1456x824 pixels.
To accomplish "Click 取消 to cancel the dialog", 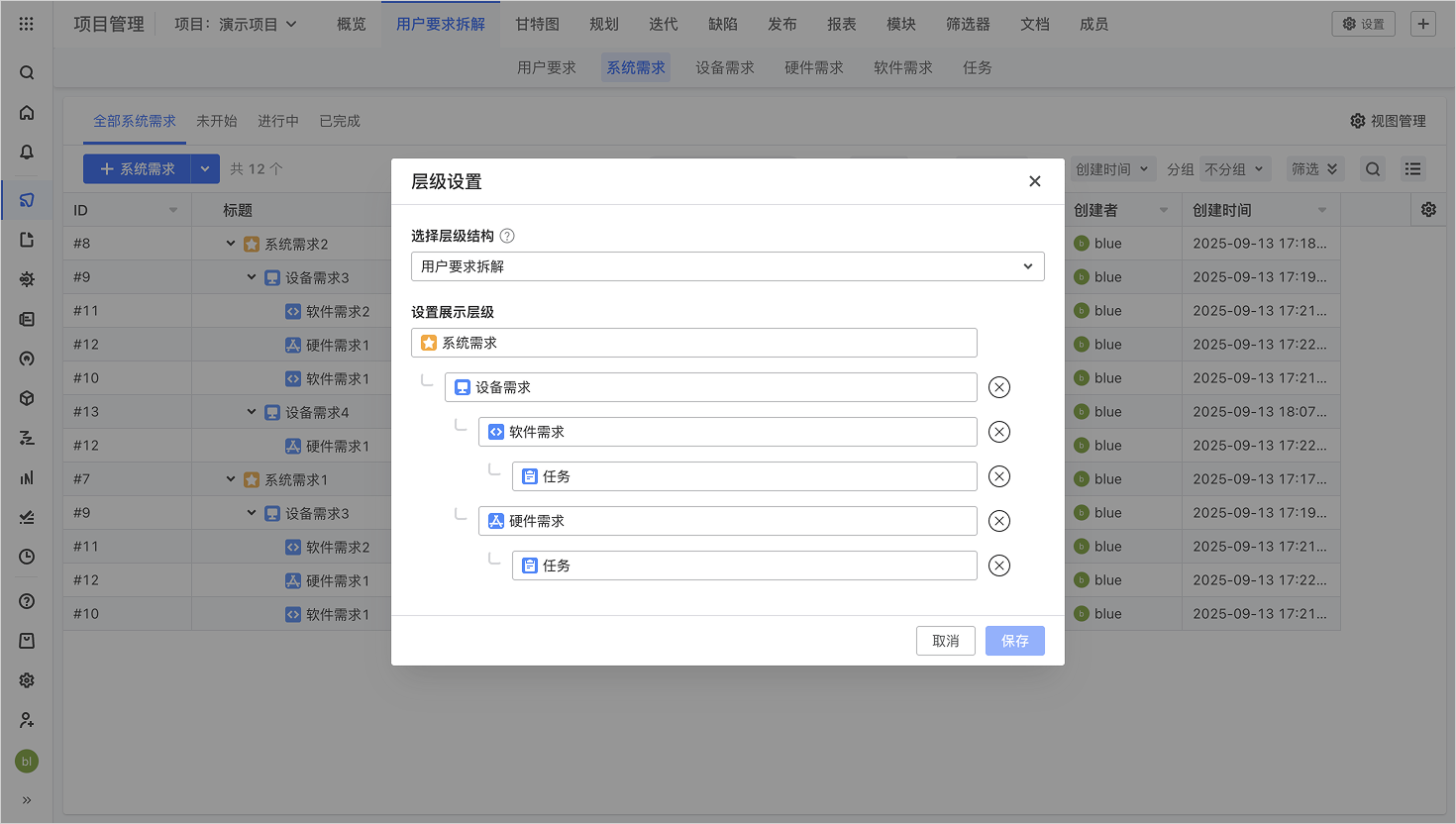I will [x=945, y=641].
